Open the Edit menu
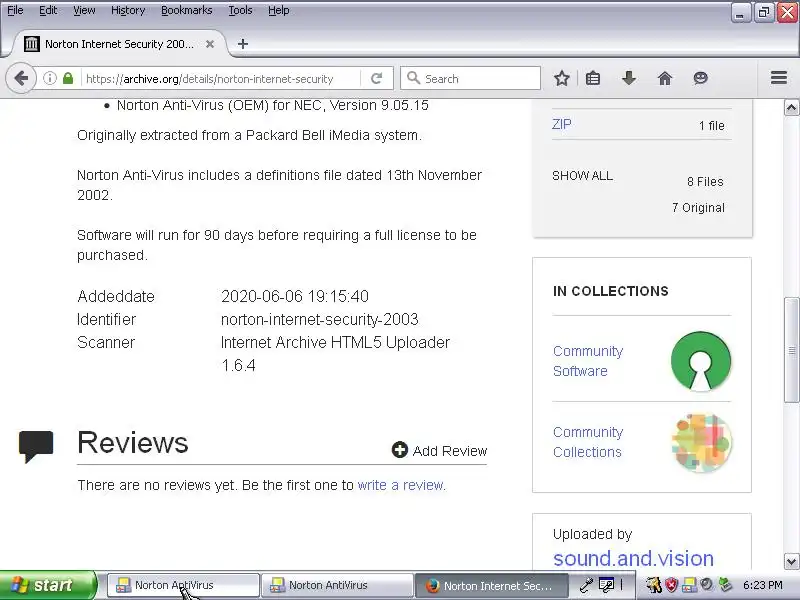This screenshot has height=600, width=800. pyautogui.click(x=48, y=10)
